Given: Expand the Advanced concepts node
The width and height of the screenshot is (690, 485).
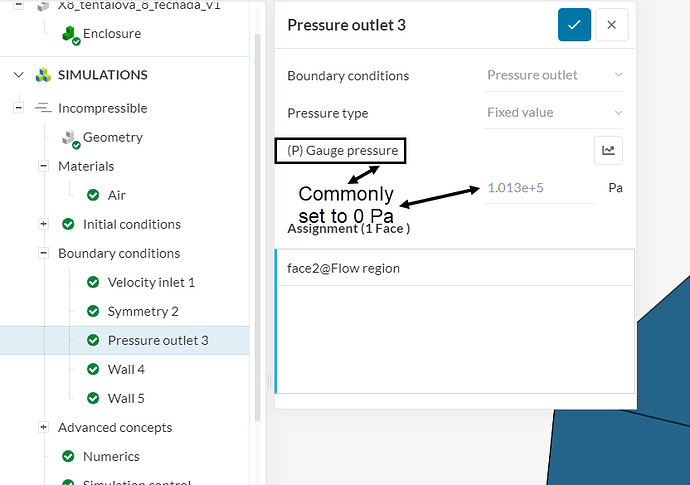Looking at the screenshot, I should (43, 427).
